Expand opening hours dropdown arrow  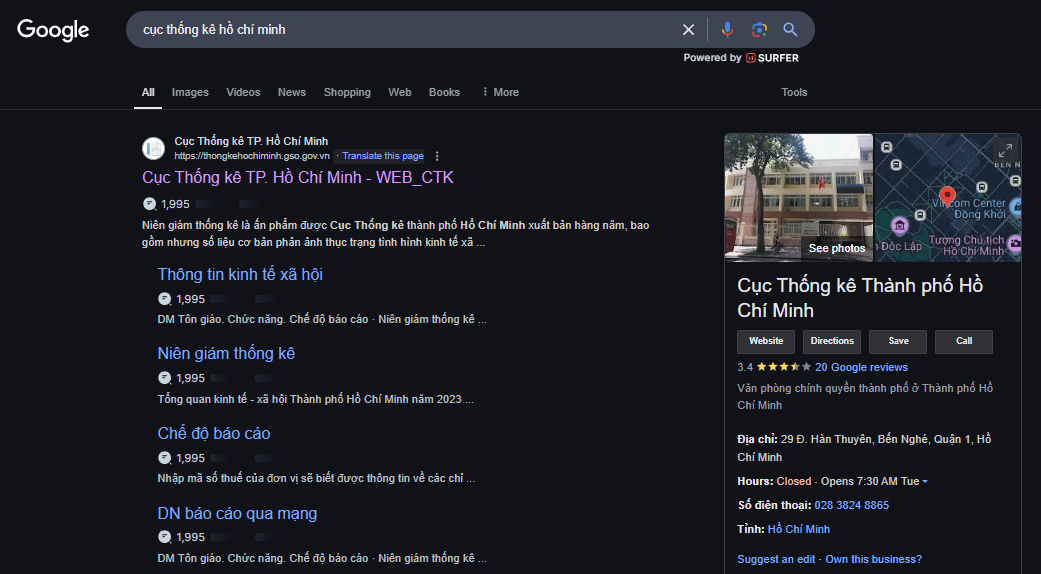coord(925,482)
